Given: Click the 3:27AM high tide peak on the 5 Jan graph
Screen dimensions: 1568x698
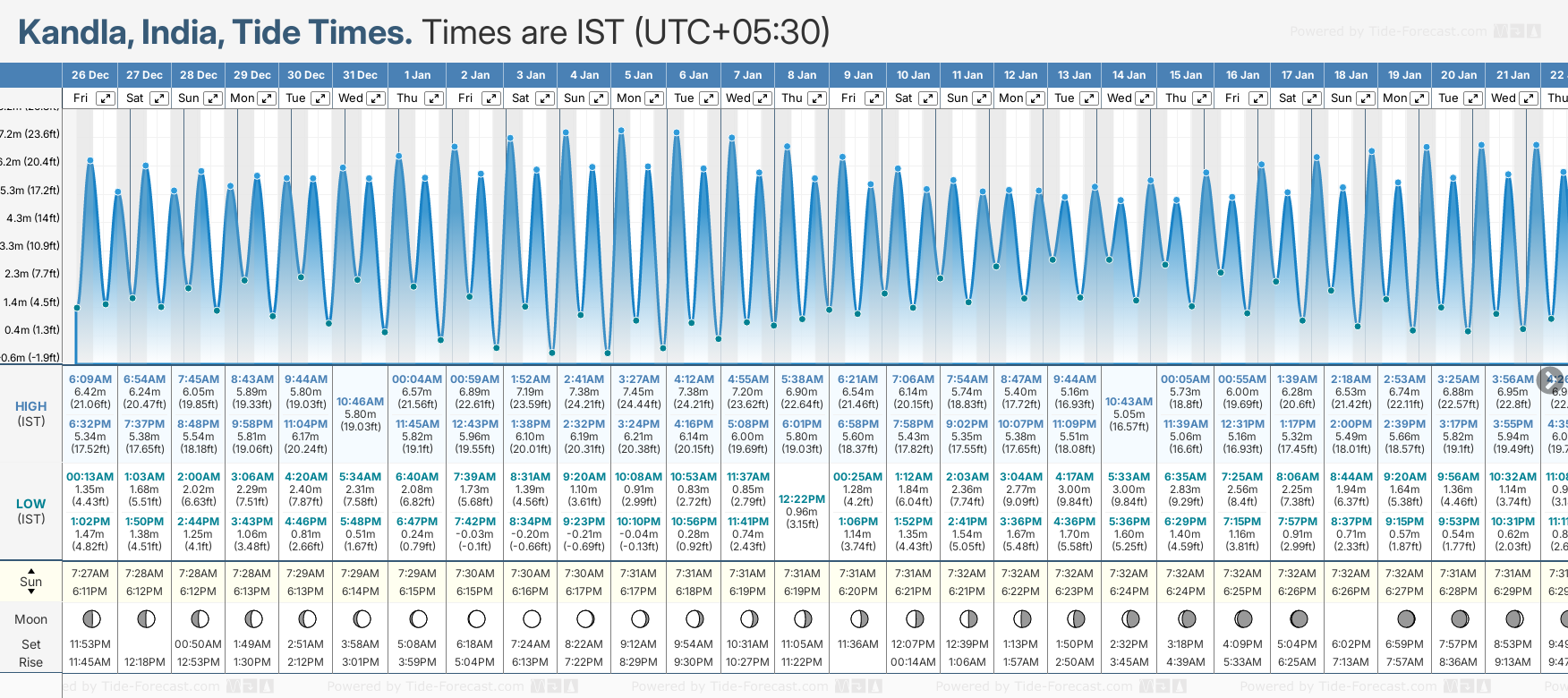Looking at the screenshot, I should [621, 131].
